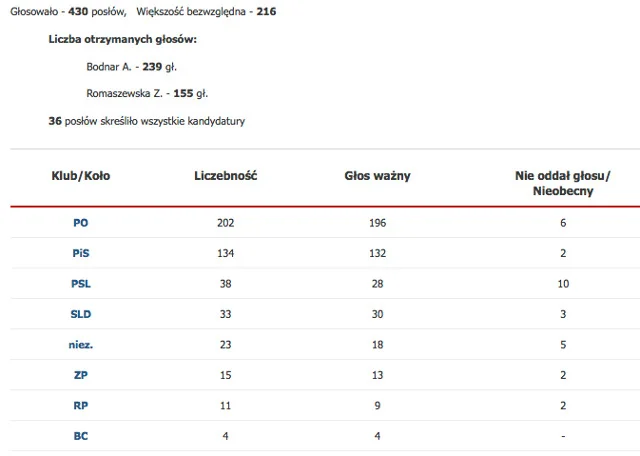This screenshot has height=456, width=640.
Task: Open the niez. group link
Action: coord(80,345)
